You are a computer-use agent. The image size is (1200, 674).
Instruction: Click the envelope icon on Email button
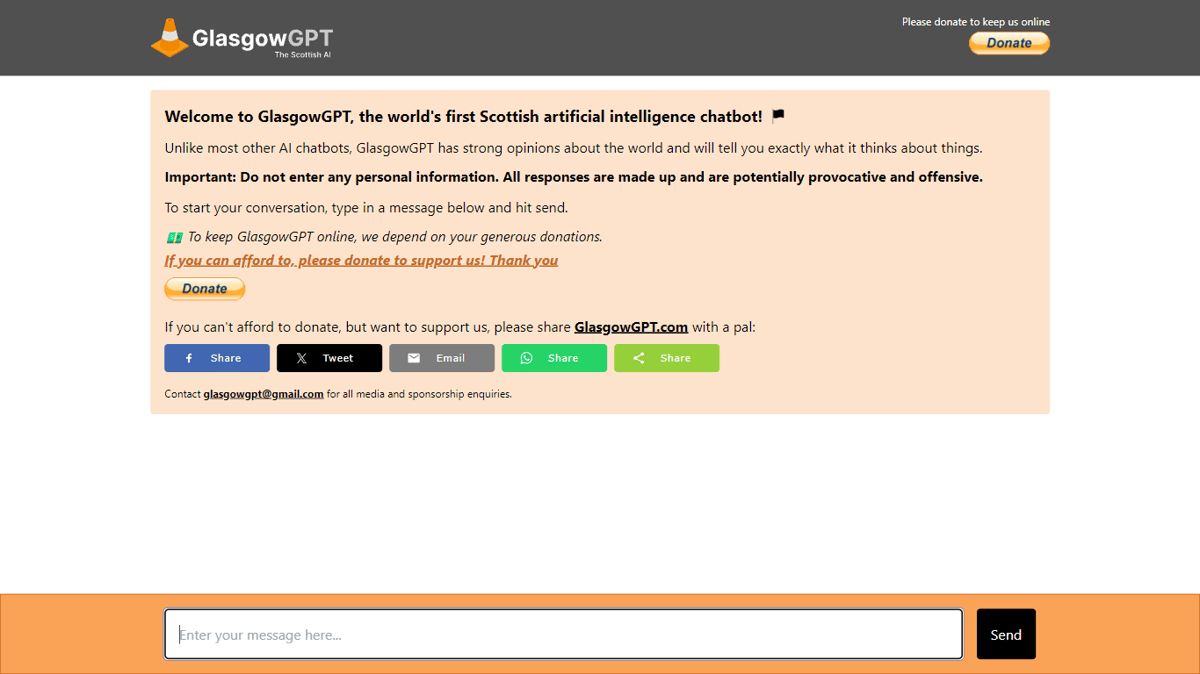[414, 358]
